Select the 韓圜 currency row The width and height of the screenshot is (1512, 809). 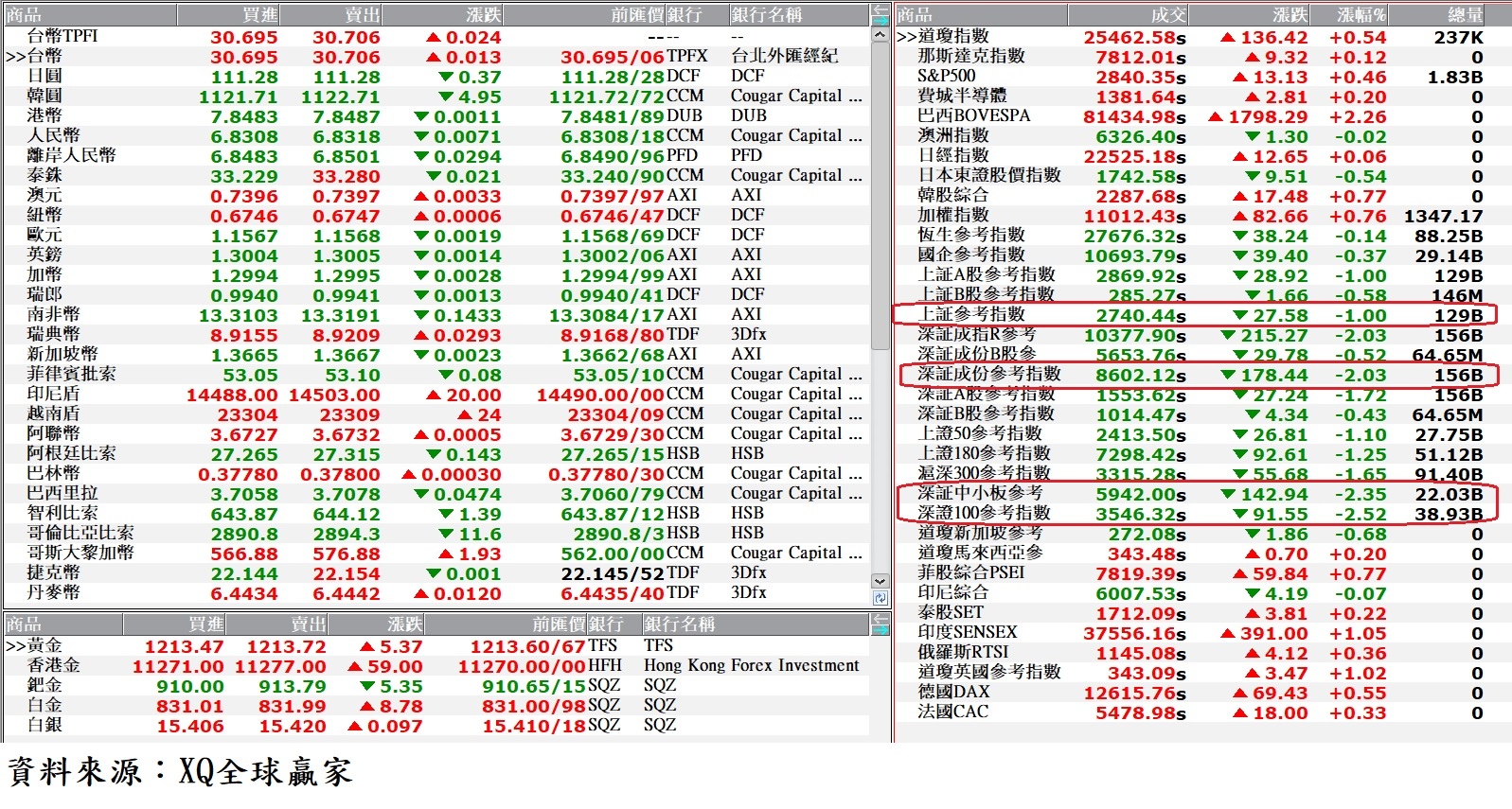(436, 96)
